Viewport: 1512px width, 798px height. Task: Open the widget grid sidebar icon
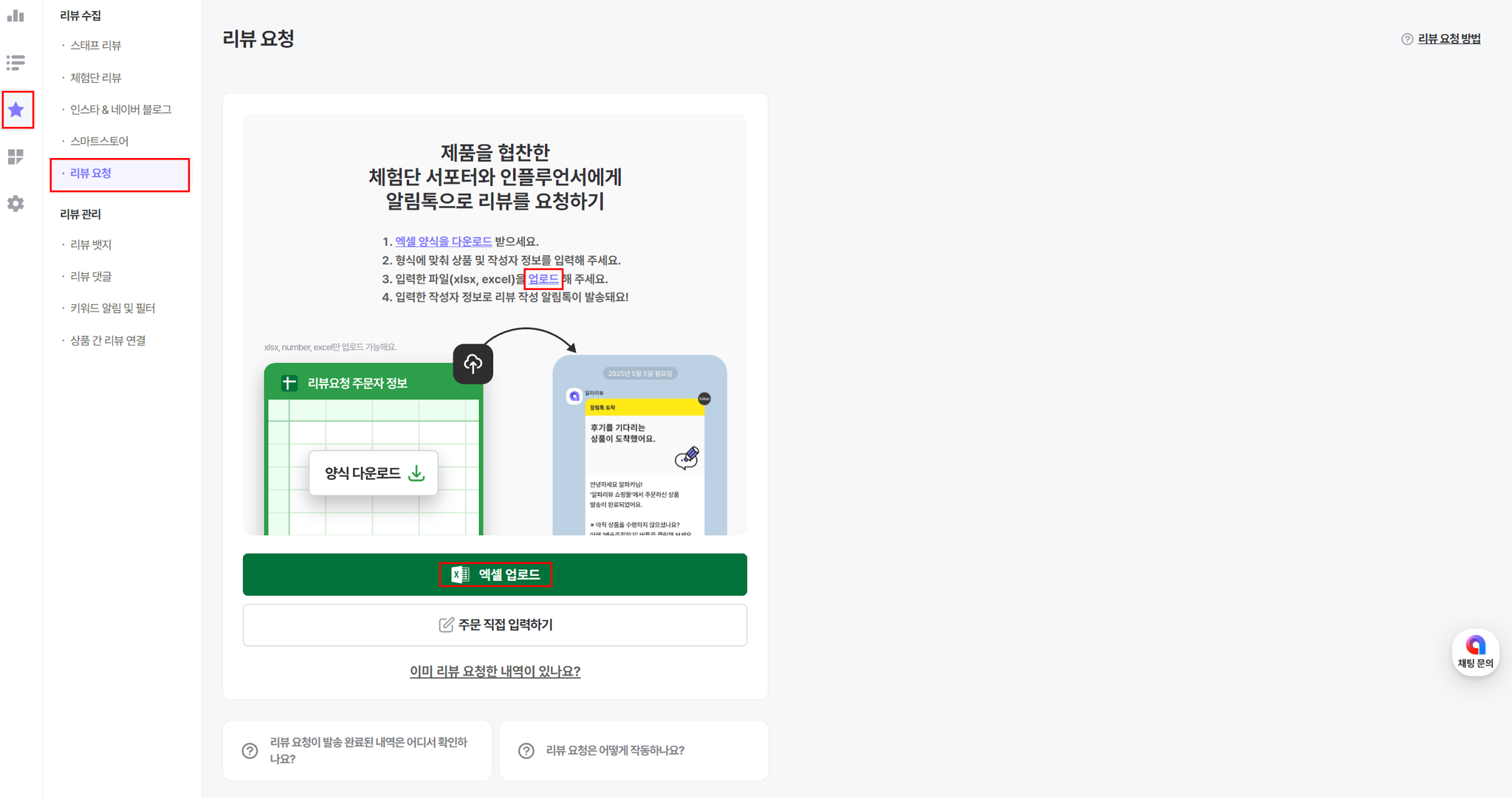16,156
